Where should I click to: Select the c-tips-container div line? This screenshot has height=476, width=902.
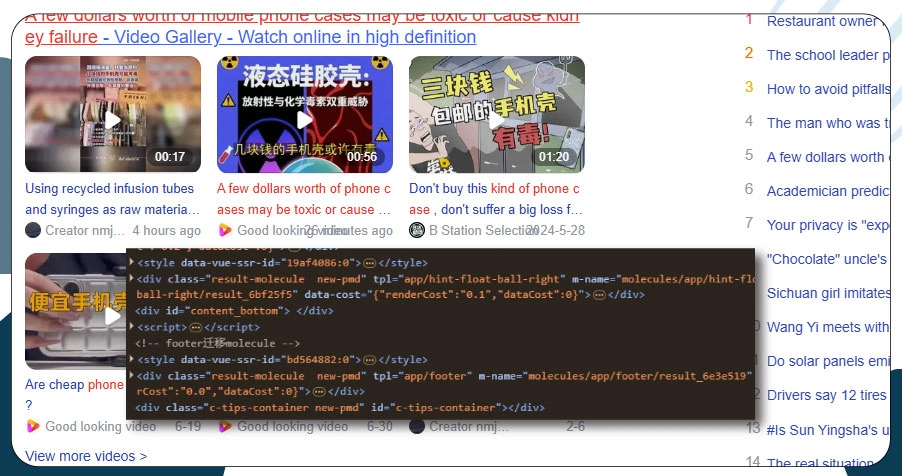coord(340,408)
